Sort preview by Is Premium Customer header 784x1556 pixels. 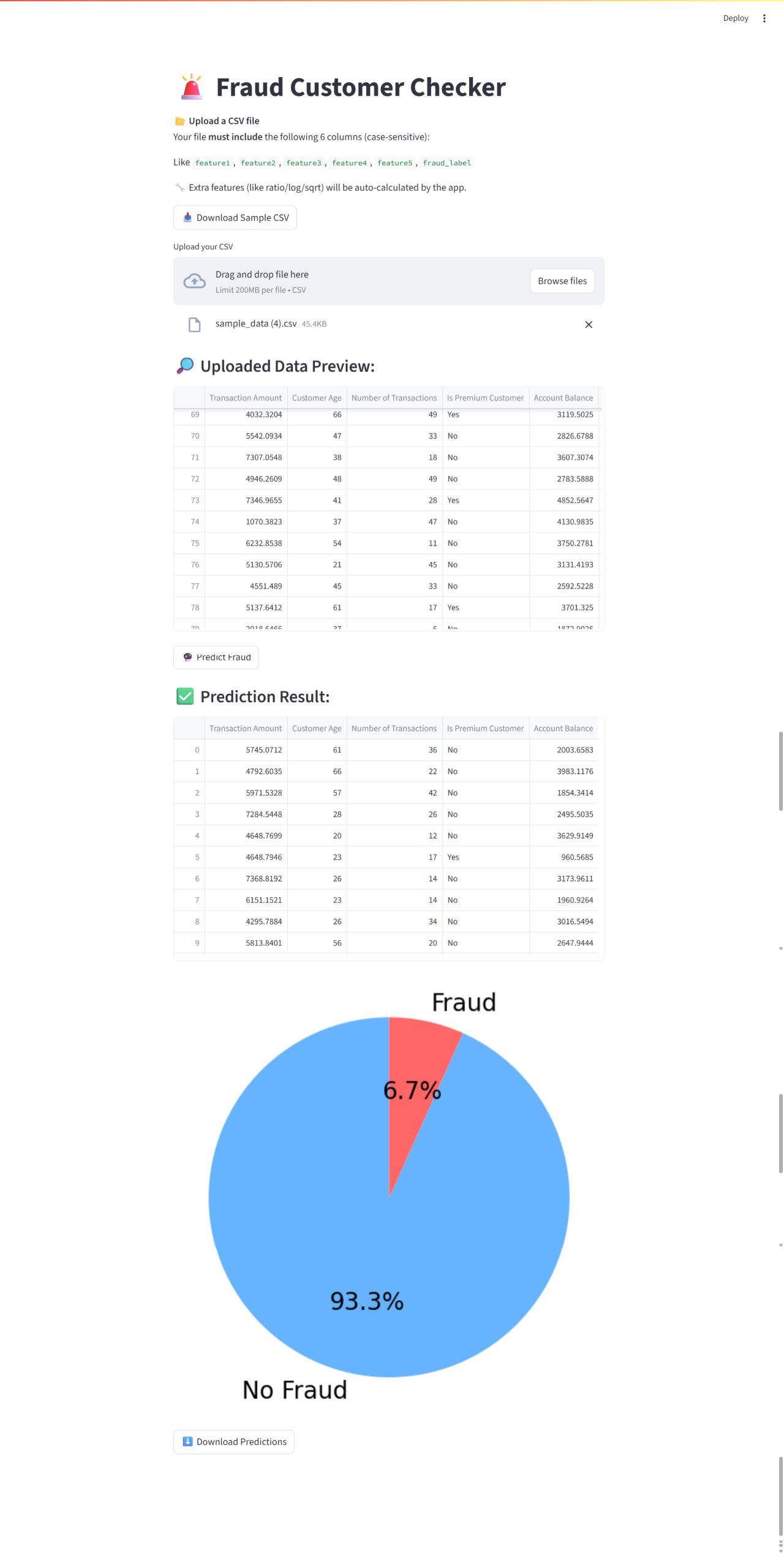pyautogui.click(x=485, y=398)
